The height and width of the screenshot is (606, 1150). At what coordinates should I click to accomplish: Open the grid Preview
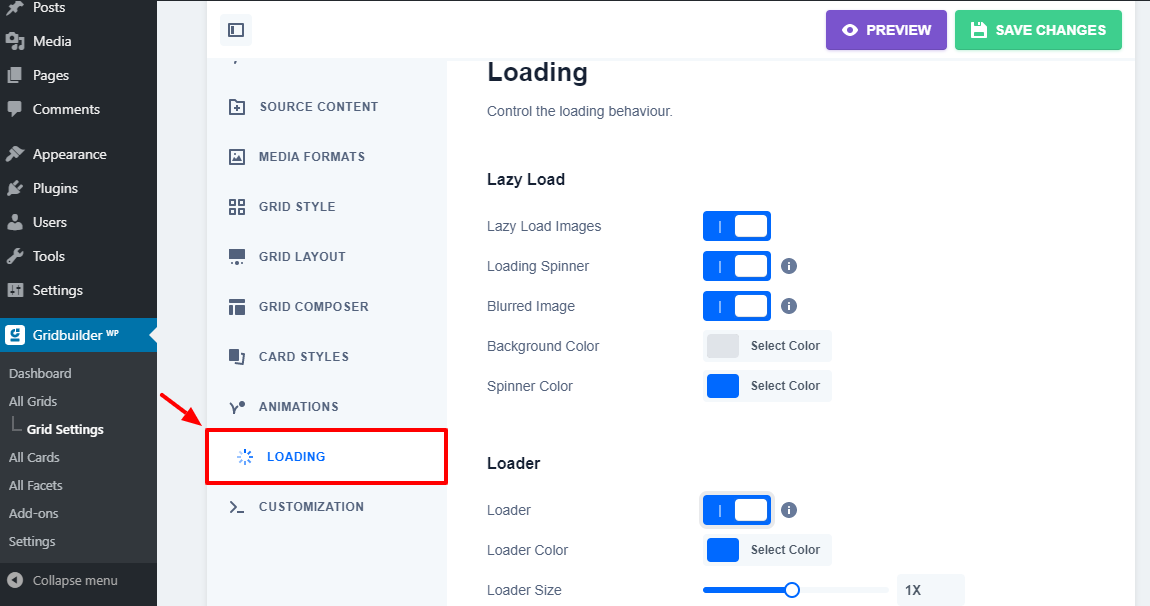tap(886, 30)
